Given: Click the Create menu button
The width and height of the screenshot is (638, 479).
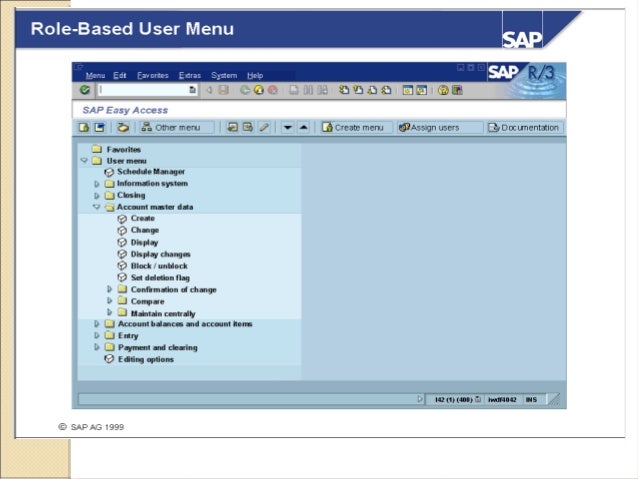Looking at the screenshot, I should coord(356,127).
